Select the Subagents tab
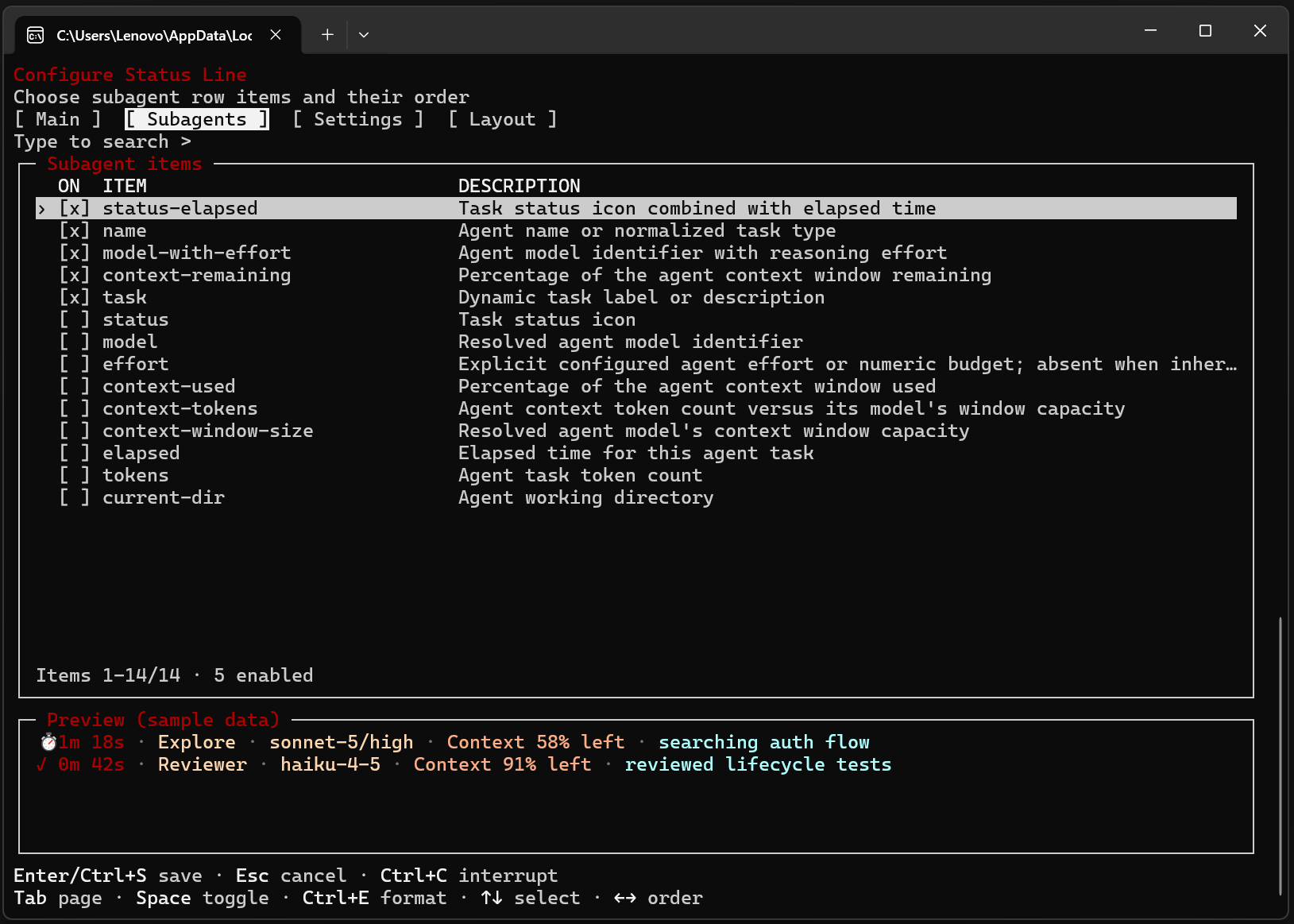The image size is (1294, 924). point(197,119)
